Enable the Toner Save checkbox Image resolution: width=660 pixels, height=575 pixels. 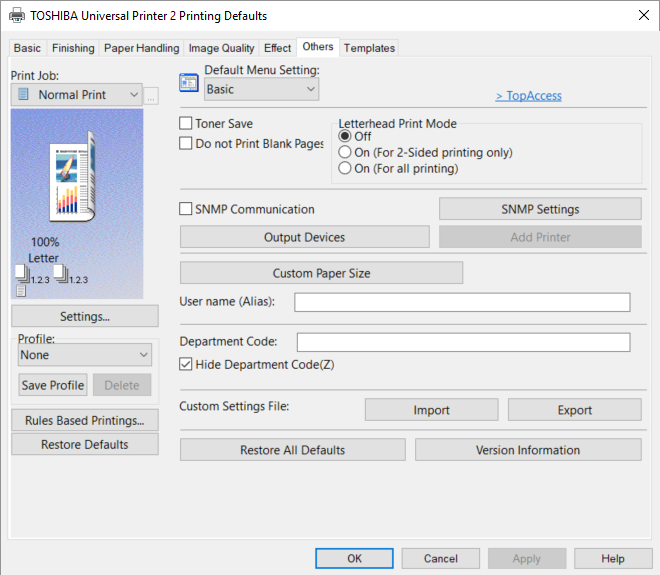click(x=186, y=124)
